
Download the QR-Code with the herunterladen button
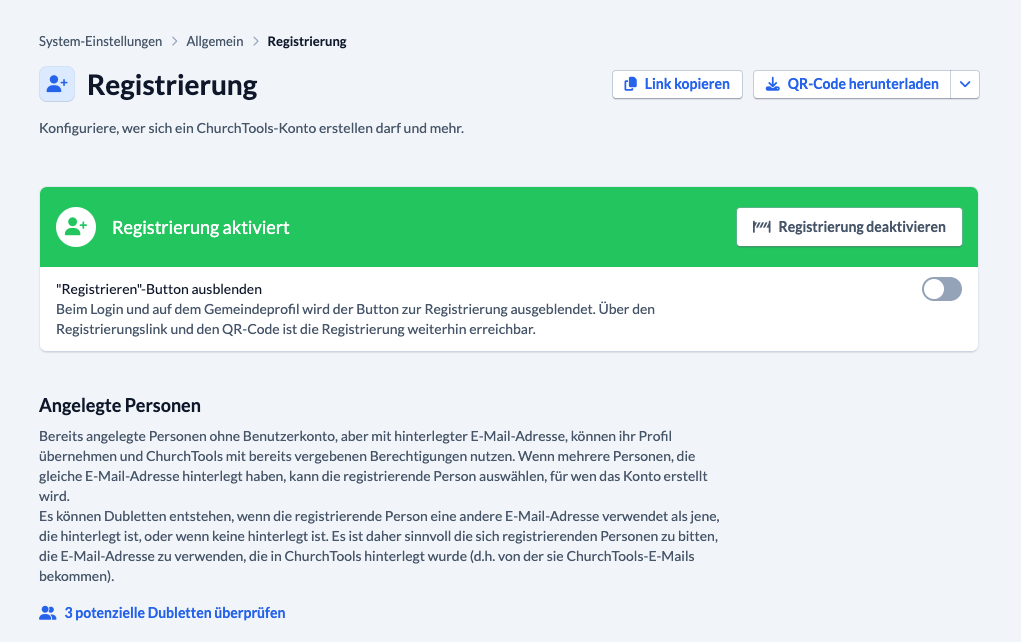852,84
